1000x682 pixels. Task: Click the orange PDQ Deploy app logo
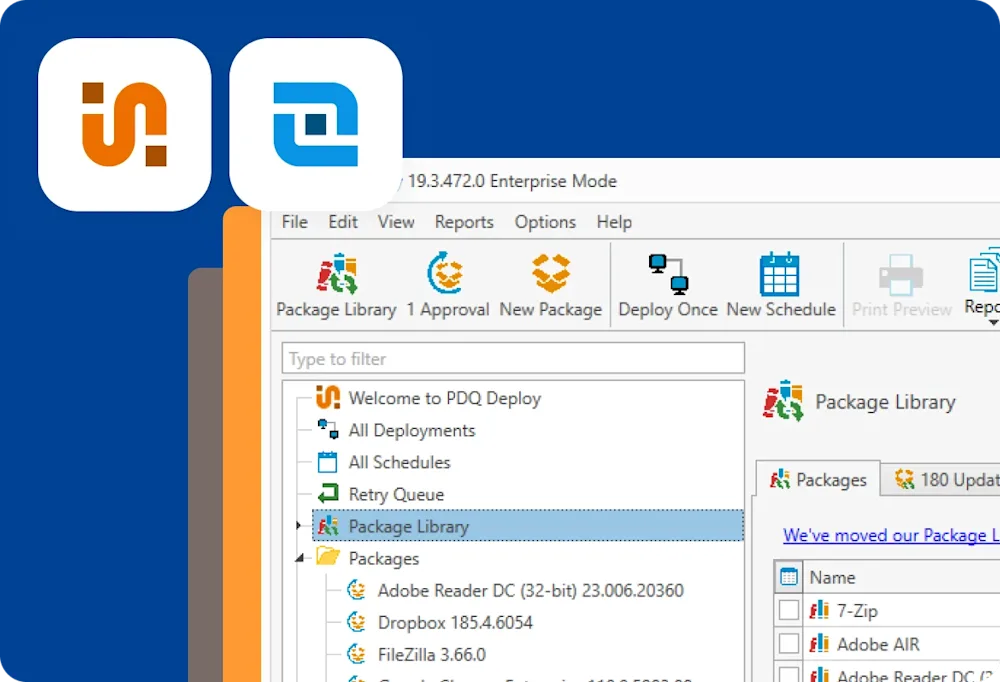click(124, 124)
